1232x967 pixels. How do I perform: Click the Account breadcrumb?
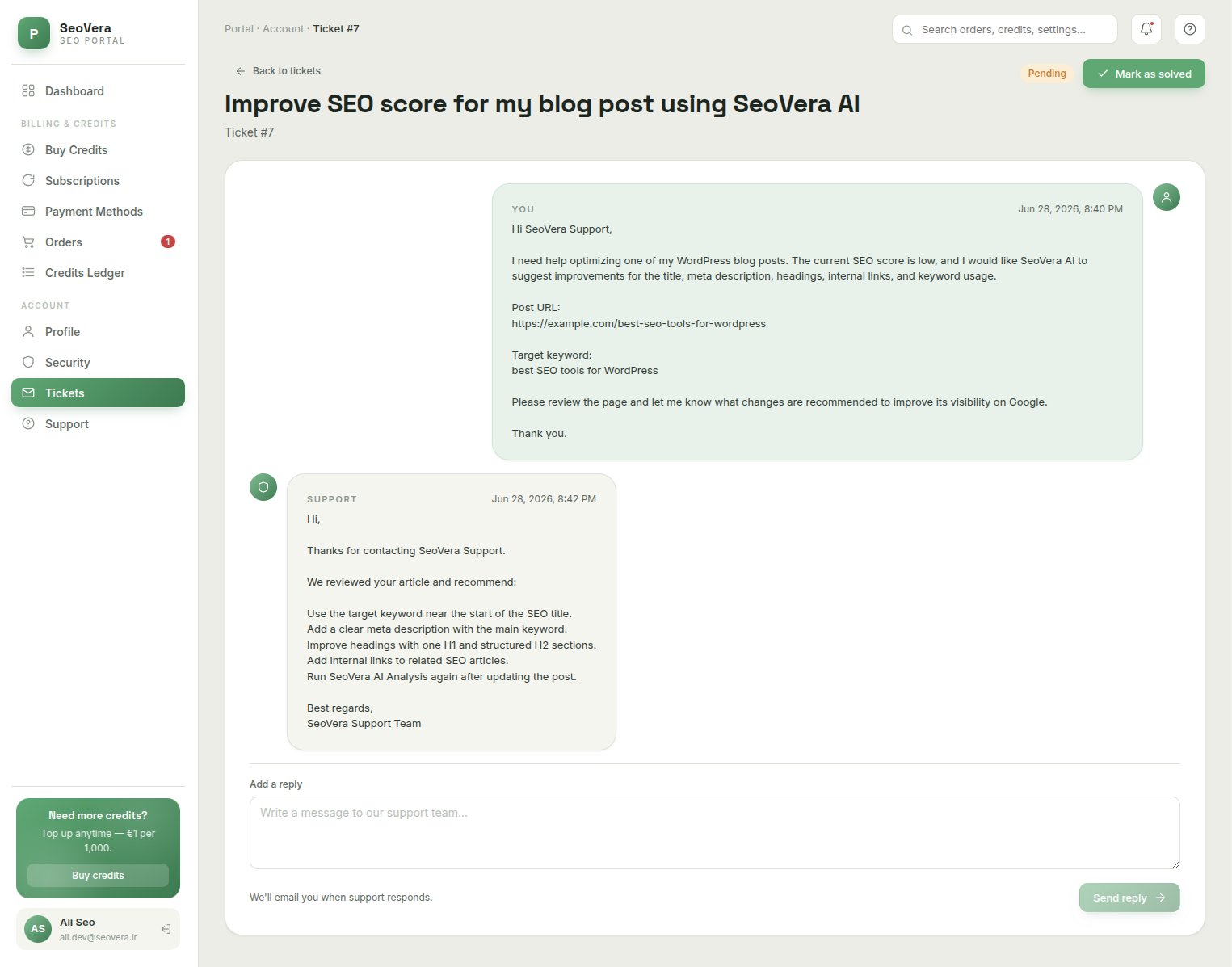[284, 28]
